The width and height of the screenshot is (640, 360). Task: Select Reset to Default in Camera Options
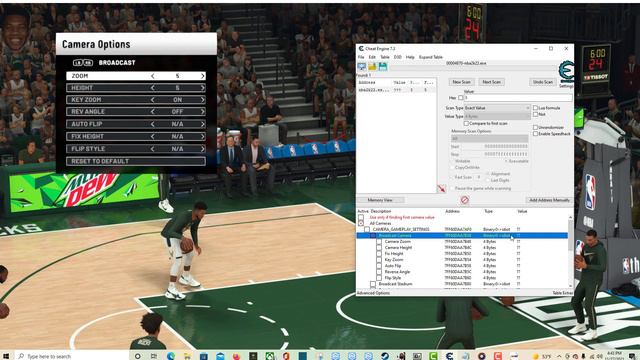pyautogui.click(x=136, y=161)
